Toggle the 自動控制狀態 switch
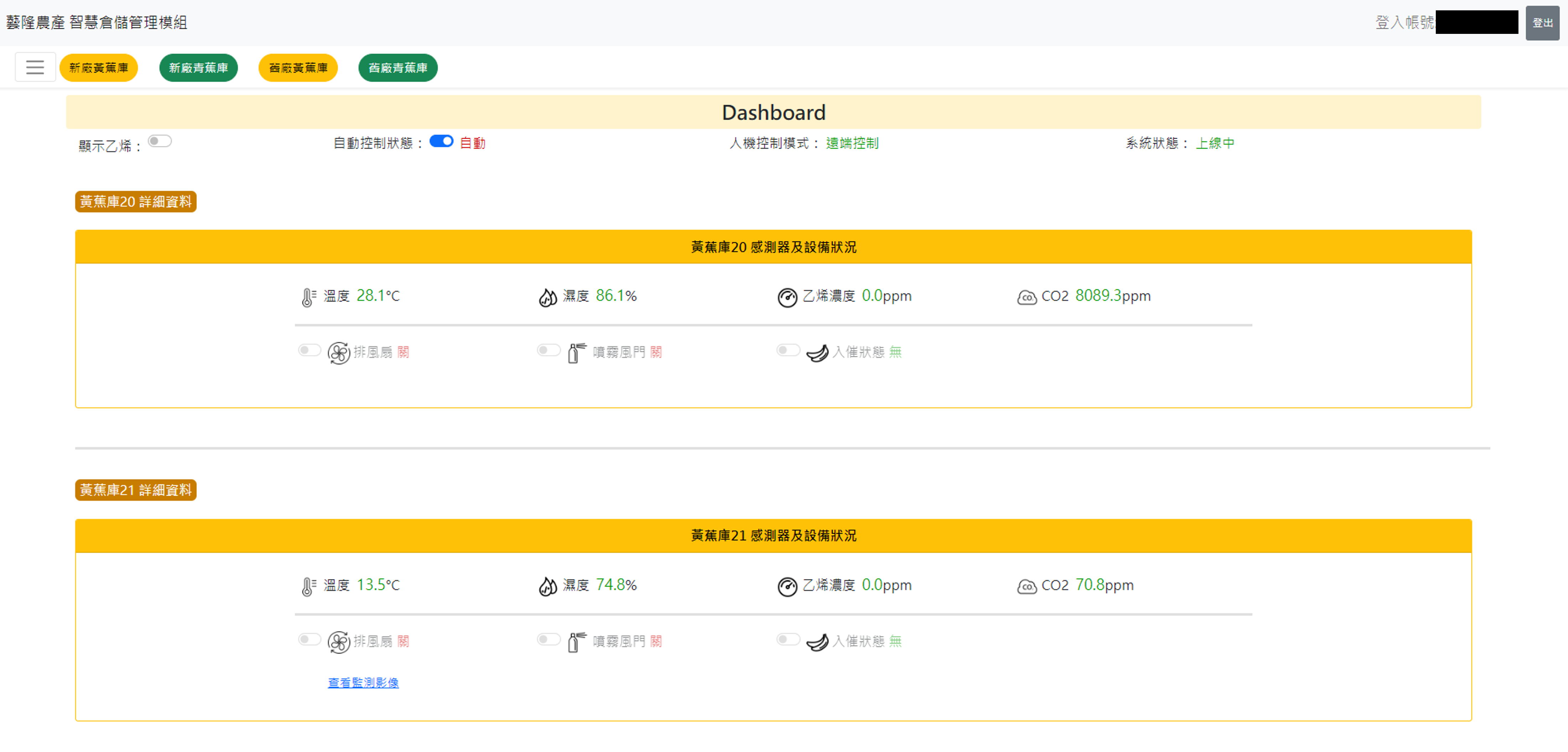Screen dimensions: 1568x752 click(441, 141)
